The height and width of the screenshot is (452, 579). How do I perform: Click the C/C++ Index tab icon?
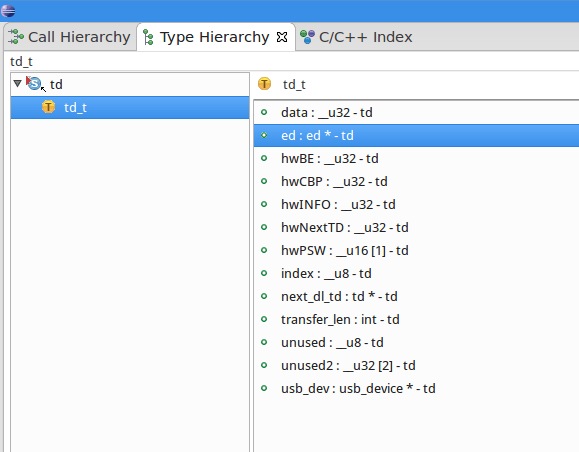tap(307, 37)
